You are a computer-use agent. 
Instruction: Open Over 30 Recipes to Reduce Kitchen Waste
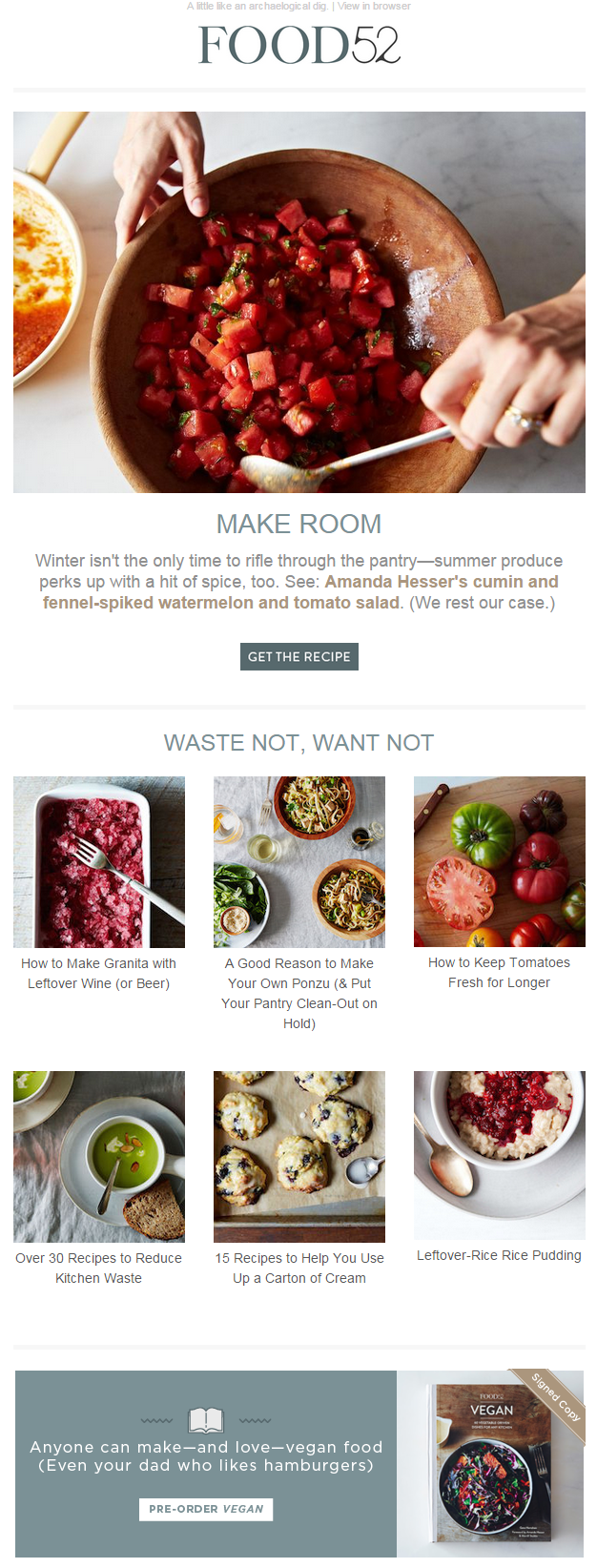(x=99, y=1268)
